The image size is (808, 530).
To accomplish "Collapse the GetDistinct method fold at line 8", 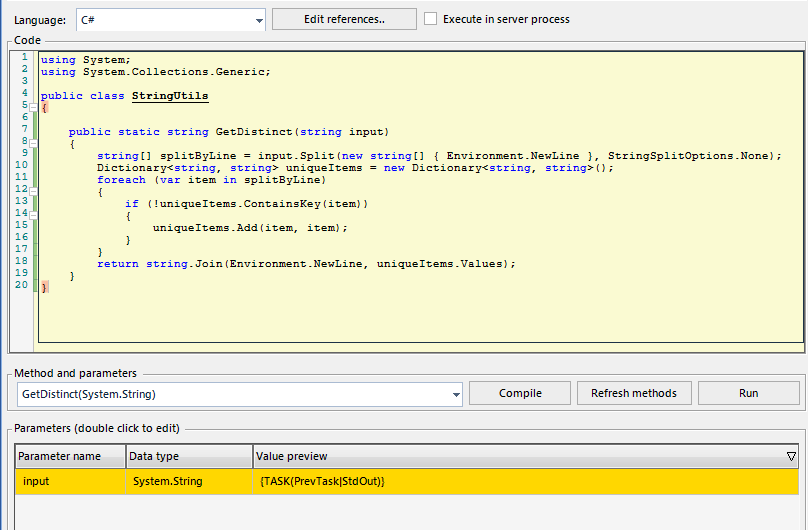I will tap(33, 144).
